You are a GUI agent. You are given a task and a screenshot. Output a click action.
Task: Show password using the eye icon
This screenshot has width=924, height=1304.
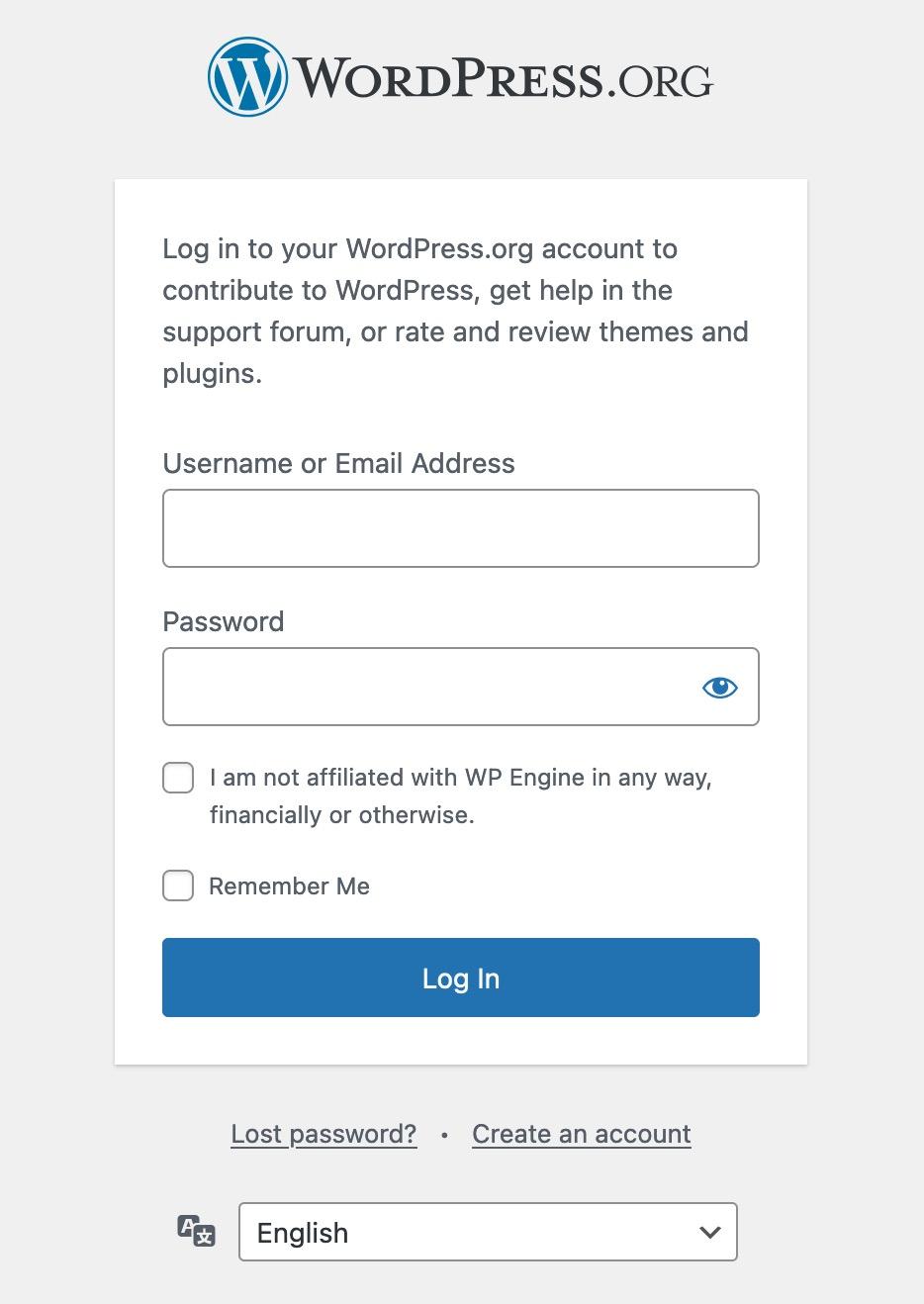pos(719,687)
